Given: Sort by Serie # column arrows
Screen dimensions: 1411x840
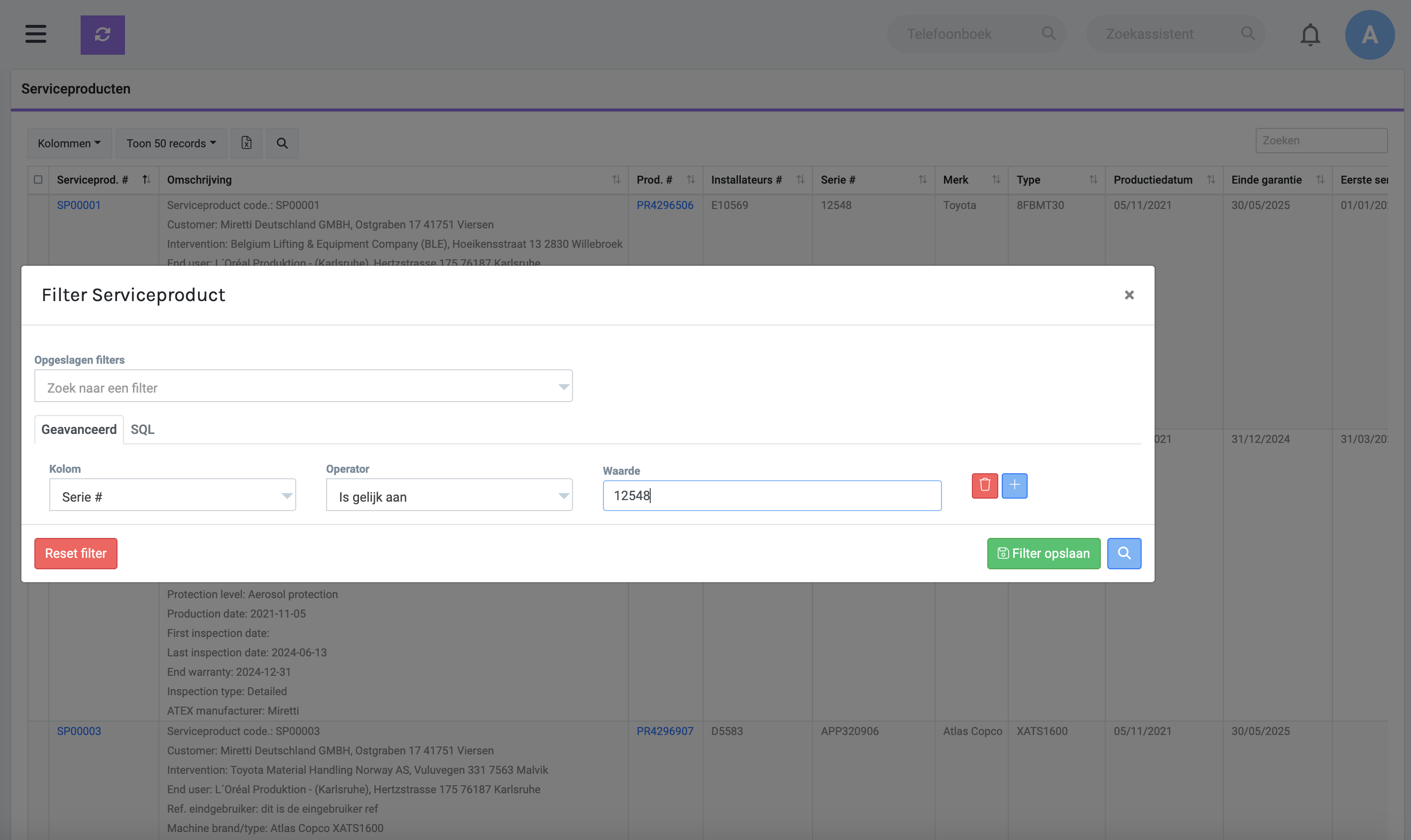Looking at the screenshot, I should coord(923,180).
